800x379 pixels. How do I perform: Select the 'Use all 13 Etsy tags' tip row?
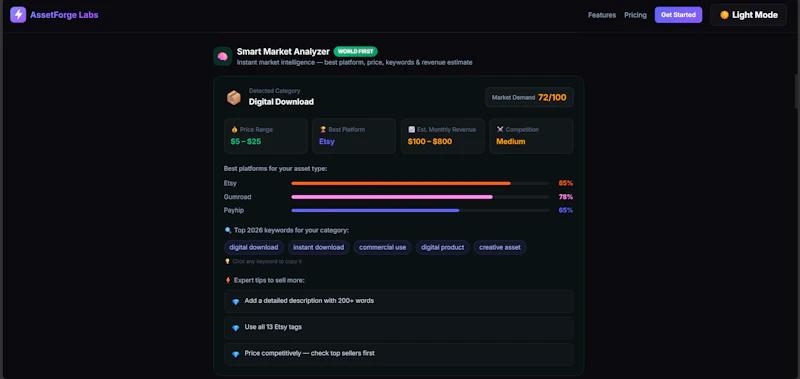click(398, 327)
